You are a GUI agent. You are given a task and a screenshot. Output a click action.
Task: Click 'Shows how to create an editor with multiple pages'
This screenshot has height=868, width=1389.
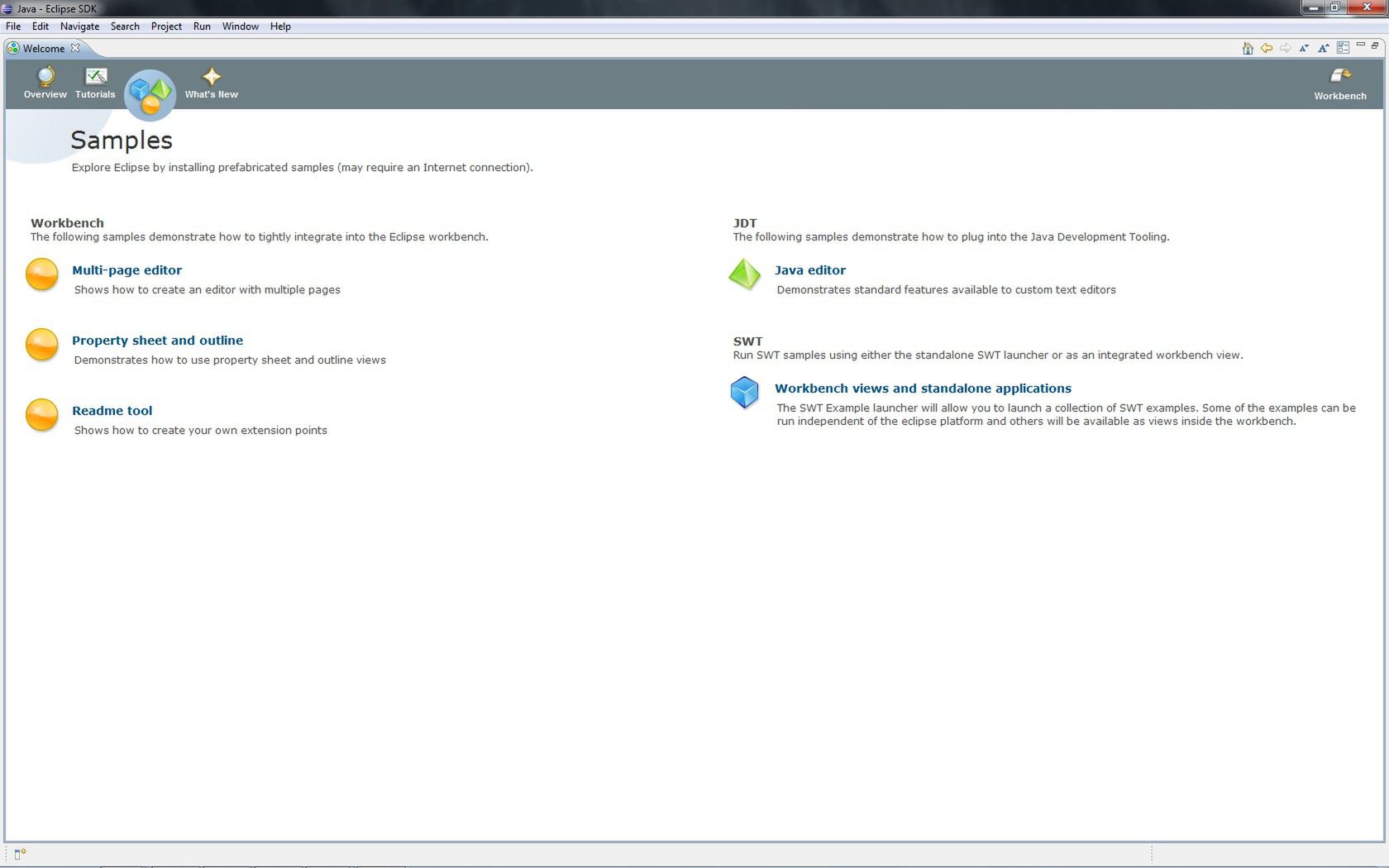tap(208, 290)
